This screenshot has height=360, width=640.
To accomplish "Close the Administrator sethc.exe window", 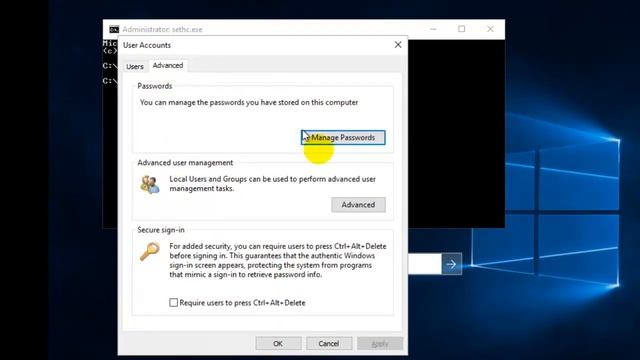I will [490, 29].
